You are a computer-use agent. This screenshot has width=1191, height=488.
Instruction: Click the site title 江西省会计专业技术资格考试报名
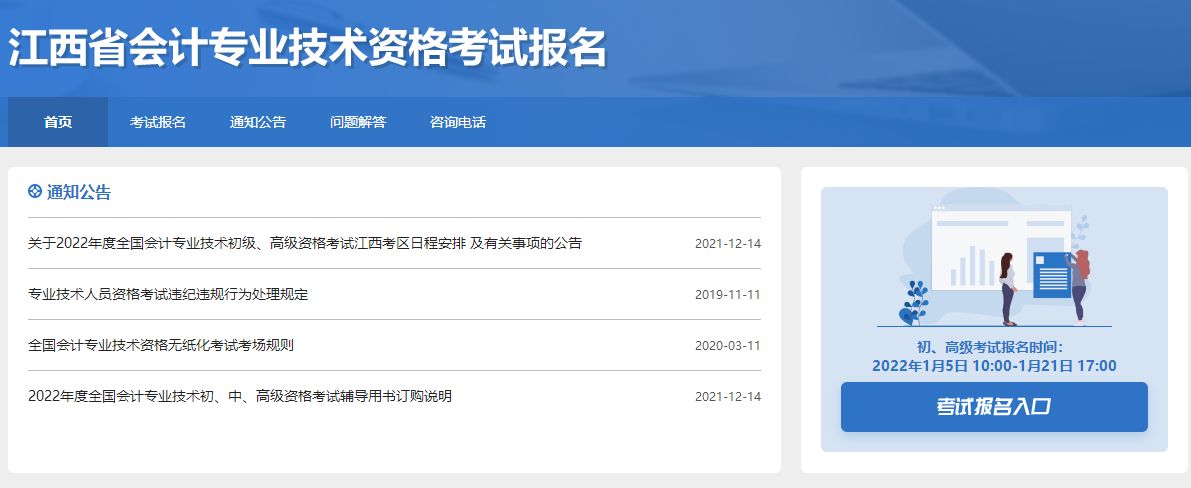308,47
